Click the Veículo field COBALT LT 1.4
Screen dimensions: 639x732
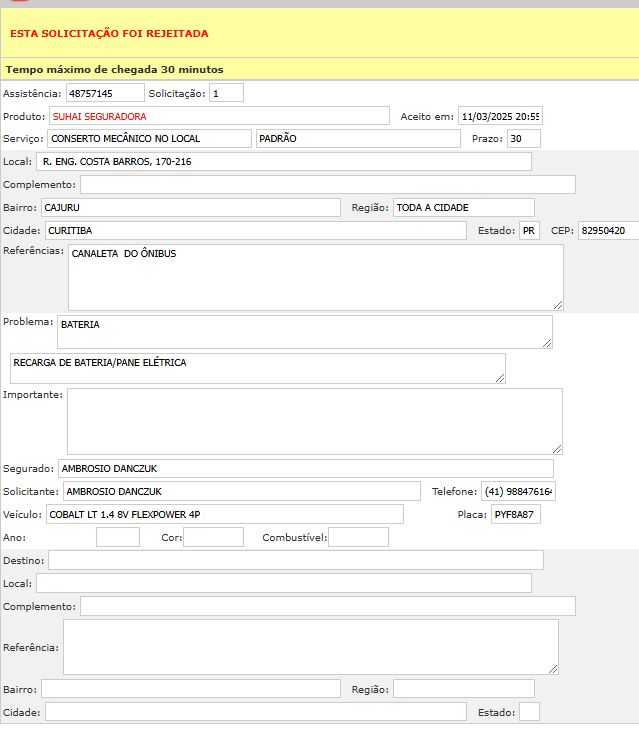(x=224, y=515)
